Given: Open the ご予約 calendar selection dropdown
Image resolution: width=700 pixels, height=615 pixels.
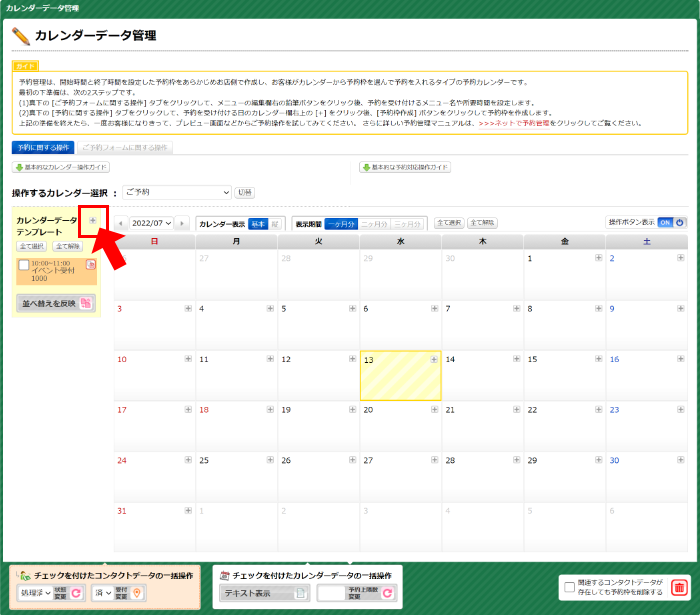Looking at the screenshot, I should point(177,192).
